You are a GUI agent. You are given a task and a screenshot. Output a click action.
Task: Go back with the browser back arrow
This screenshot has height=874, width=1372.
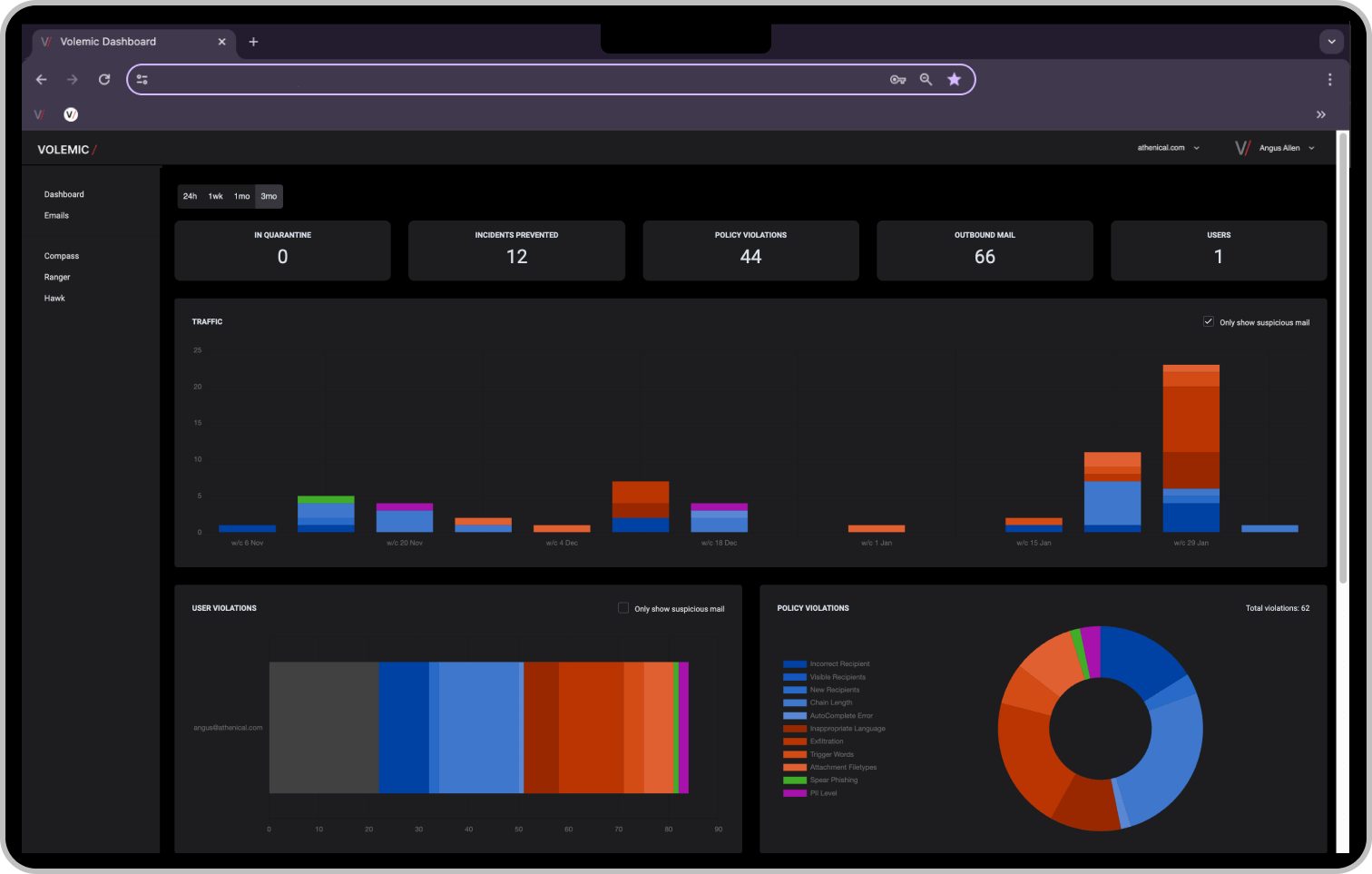coord(41,80)
